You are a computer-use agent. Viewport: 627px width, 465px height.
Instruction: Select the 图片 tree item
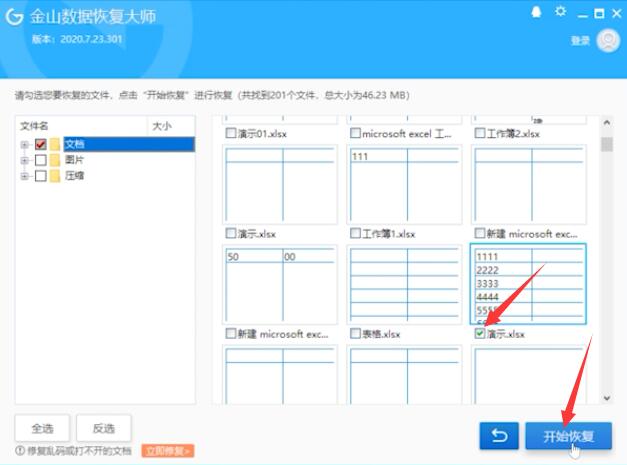(x=74, y=160)
